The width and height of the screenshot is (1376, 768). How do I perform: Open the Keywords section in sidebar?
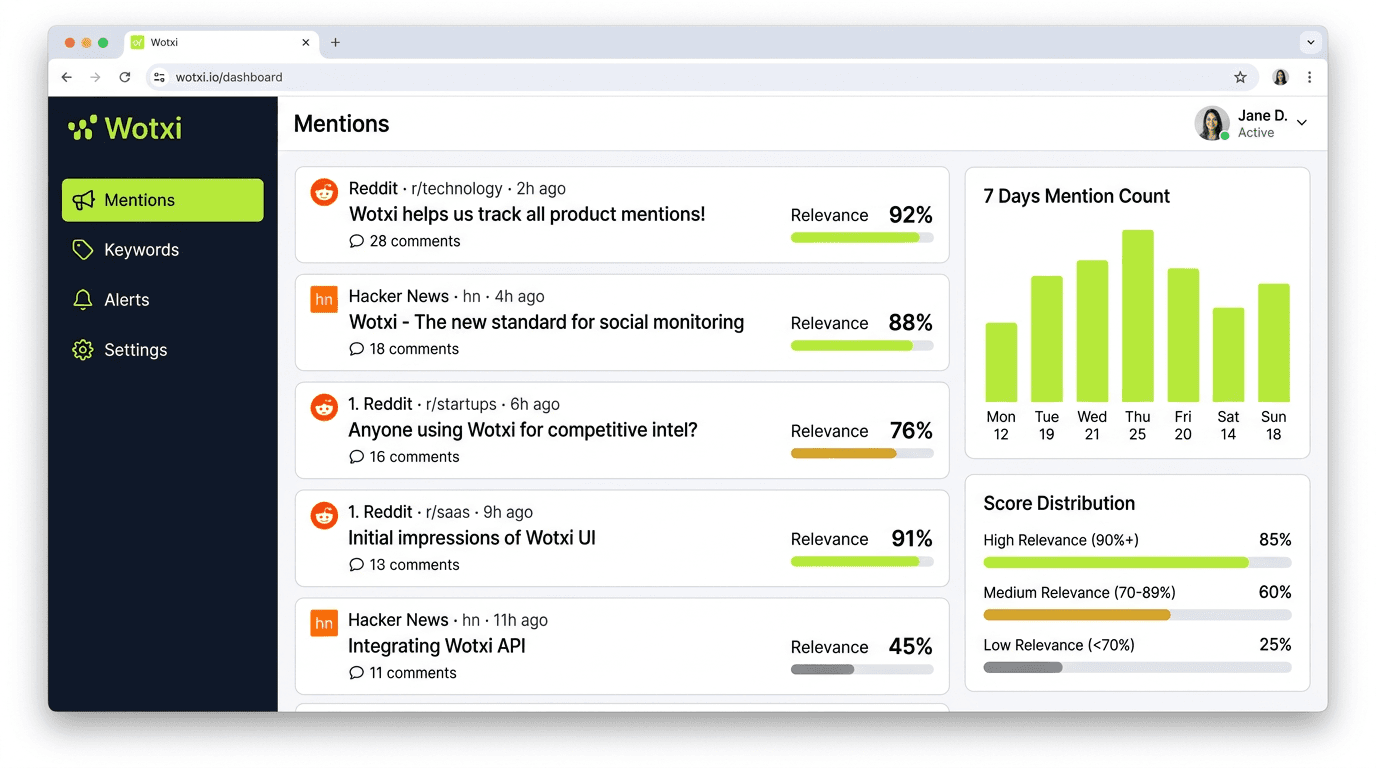click(163, 250)
